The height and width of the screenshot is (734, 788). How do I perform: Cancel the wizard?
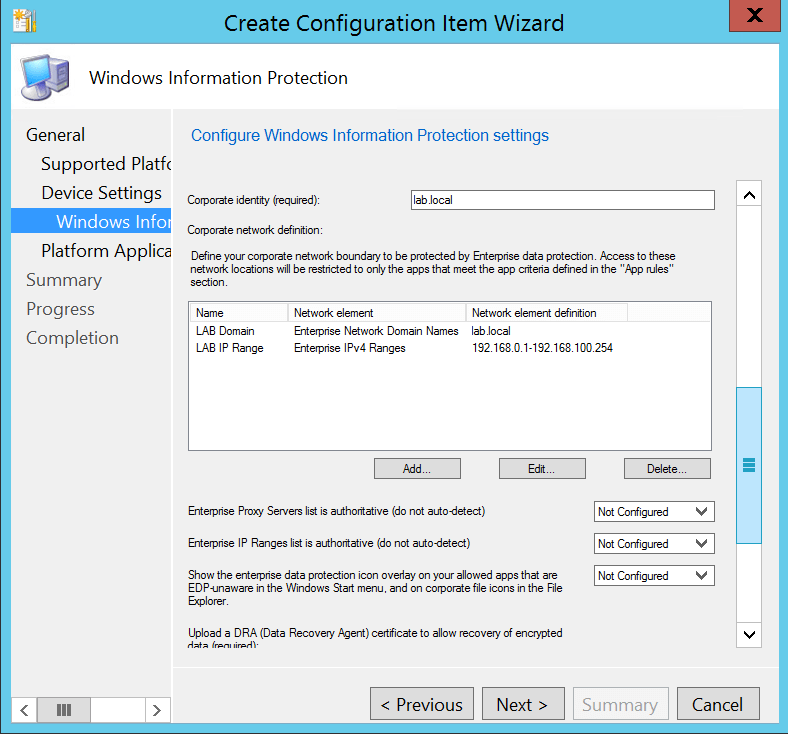718,704
